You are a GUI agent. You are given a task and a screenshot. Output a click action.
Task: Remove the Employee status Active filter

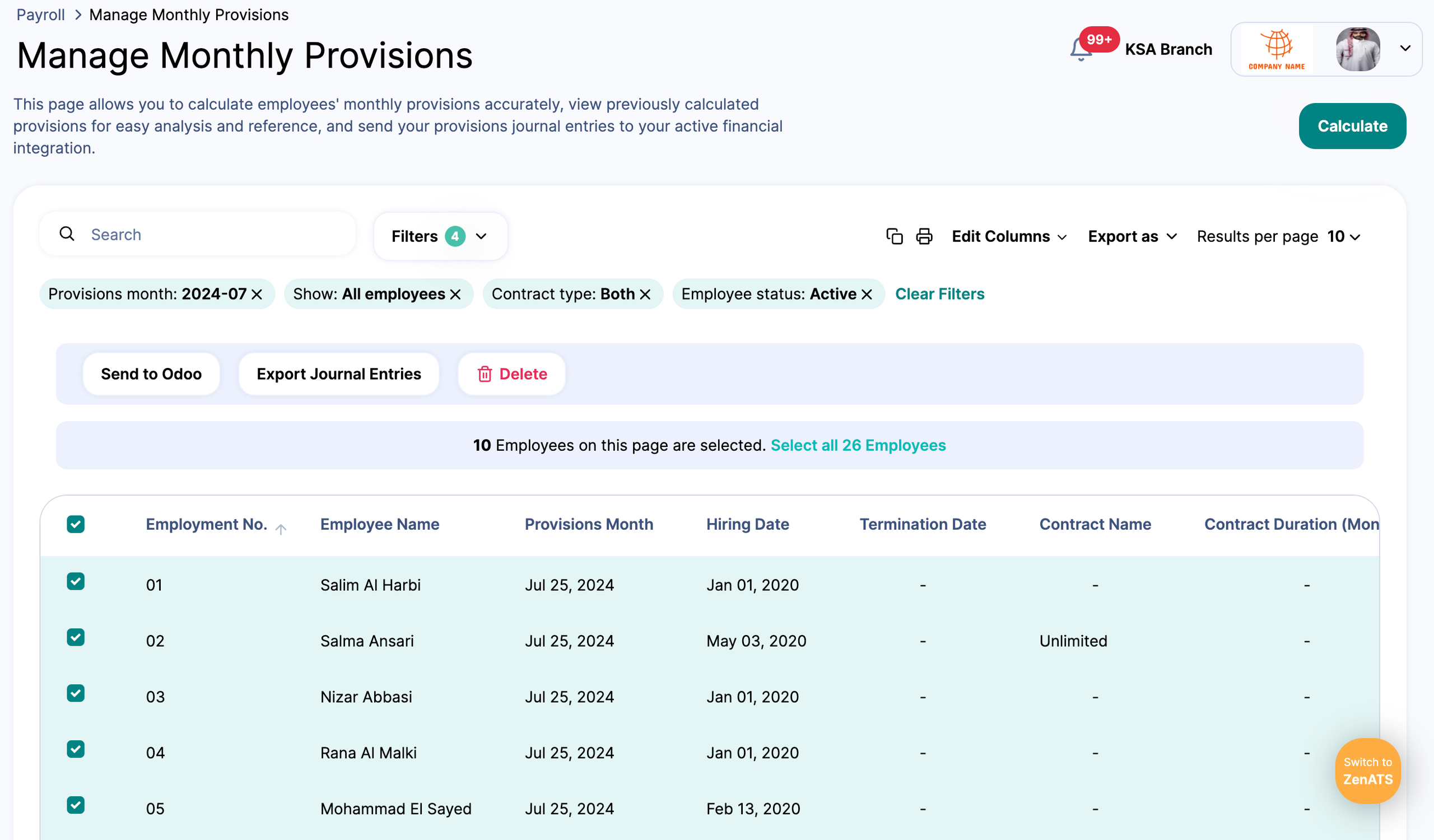tap(866, 294)
